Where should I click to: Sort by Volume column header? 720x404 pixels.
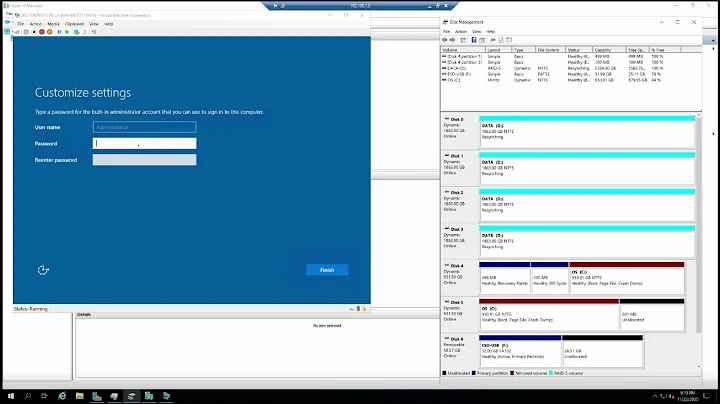pos(463,50)
